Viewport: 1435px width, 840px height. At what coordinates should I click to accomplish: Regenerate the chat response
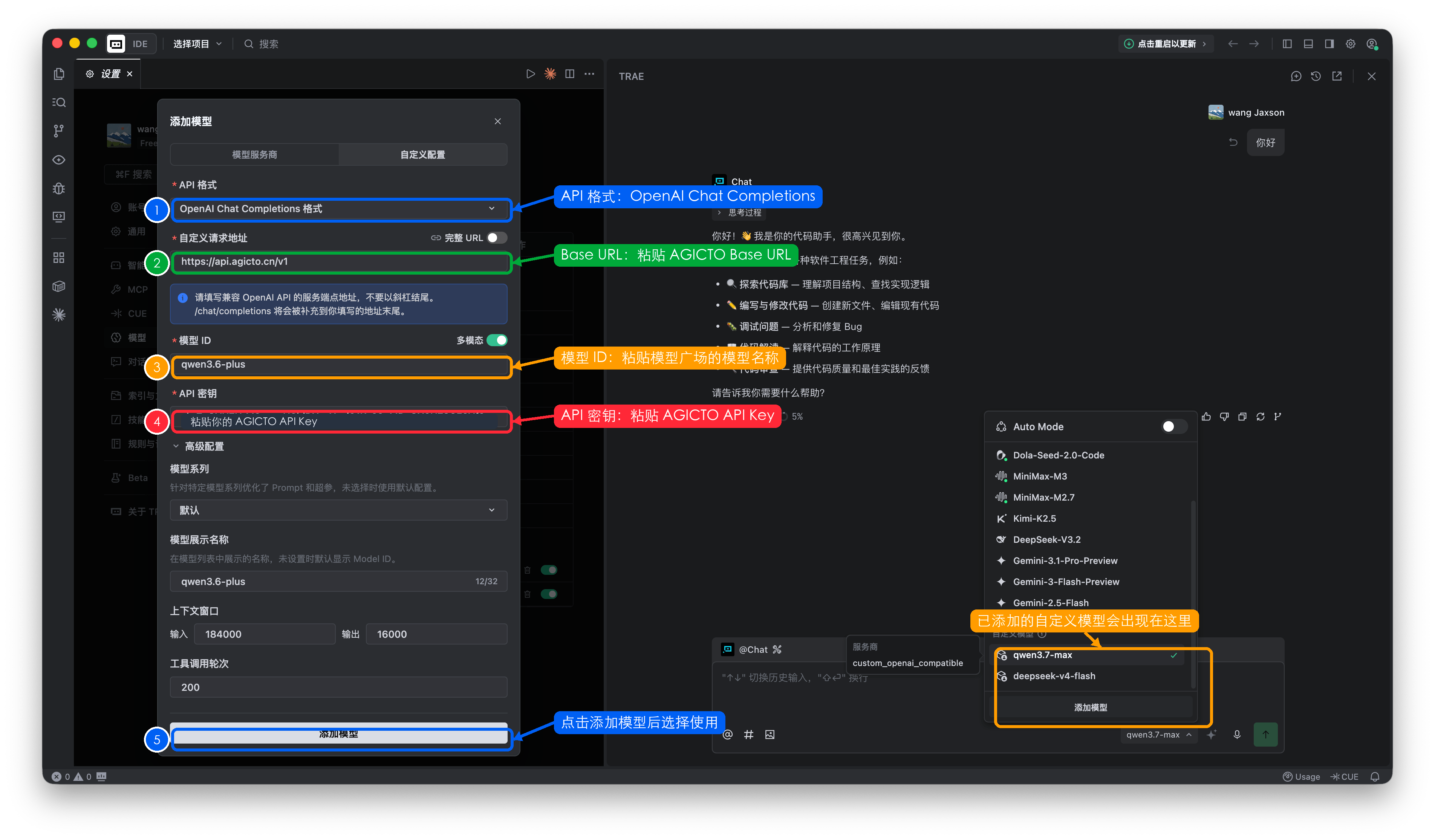1261,417
